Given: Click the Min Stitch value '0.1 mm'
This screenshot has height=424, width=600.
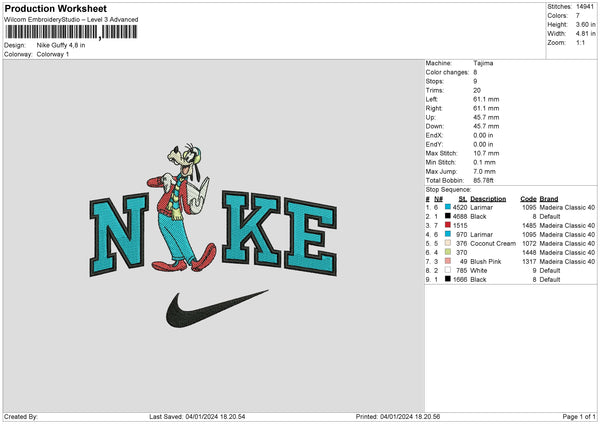Looking at the screenshot, I should 484,162.
